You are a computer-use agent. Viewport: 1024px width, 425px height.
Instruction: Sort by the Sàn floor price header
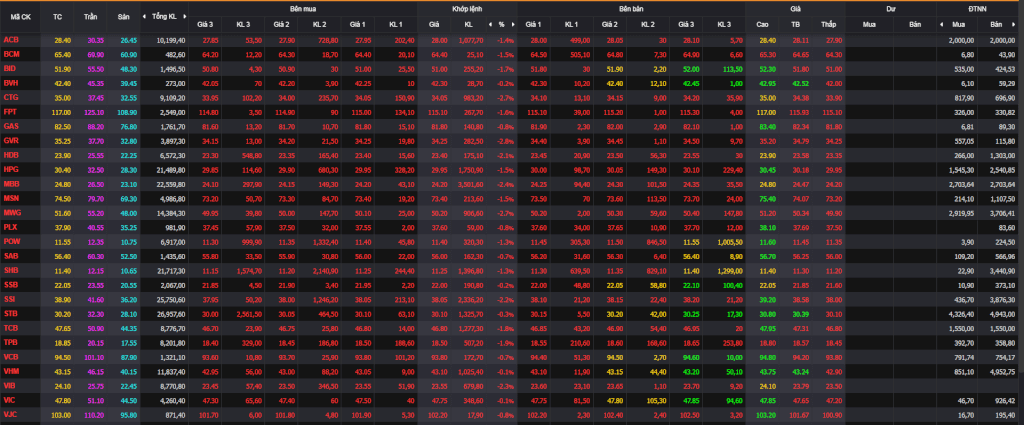123,16
